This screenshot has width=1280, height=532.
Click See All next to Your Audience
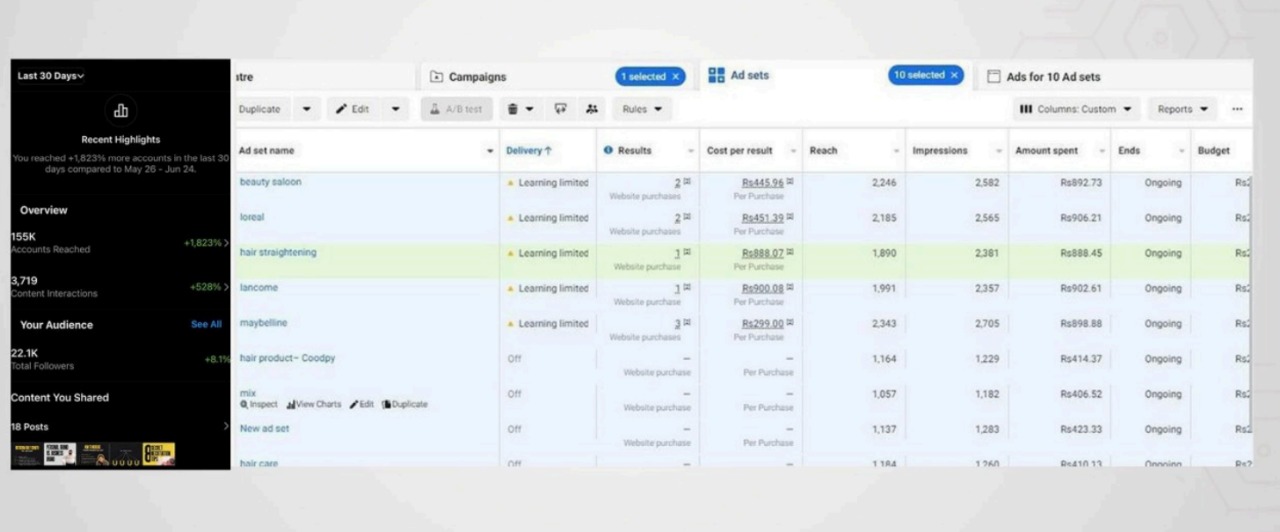206,325
